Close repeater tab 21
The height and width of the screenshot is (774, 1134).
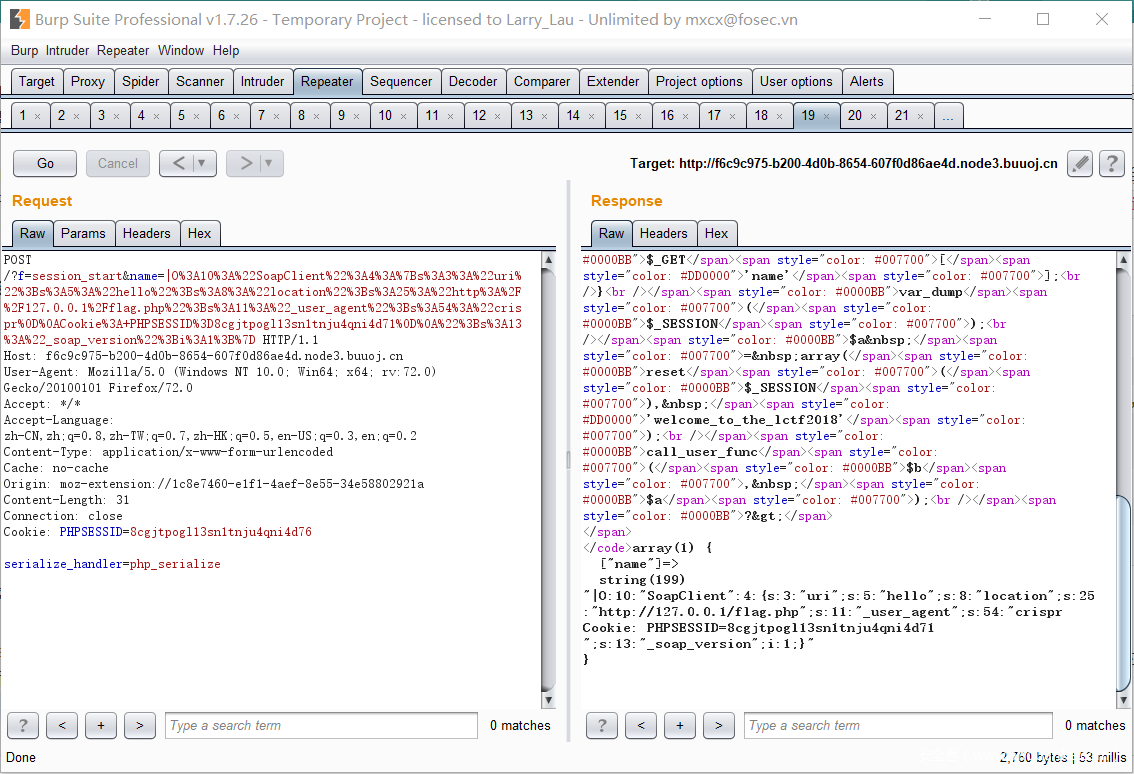tap(921, 116)
